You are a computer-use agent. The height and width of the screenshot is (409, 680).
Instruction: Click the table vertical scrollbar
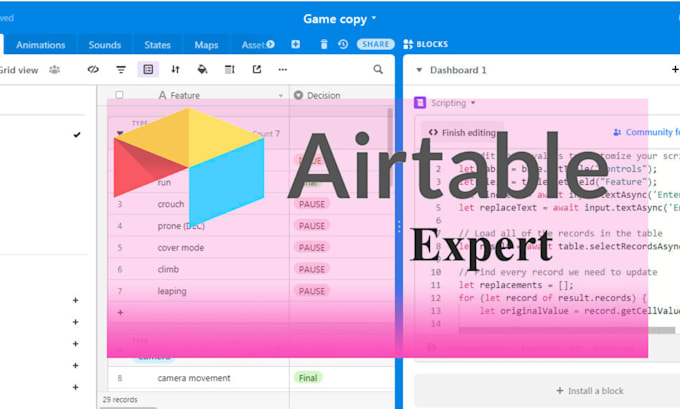coord(390,147)
